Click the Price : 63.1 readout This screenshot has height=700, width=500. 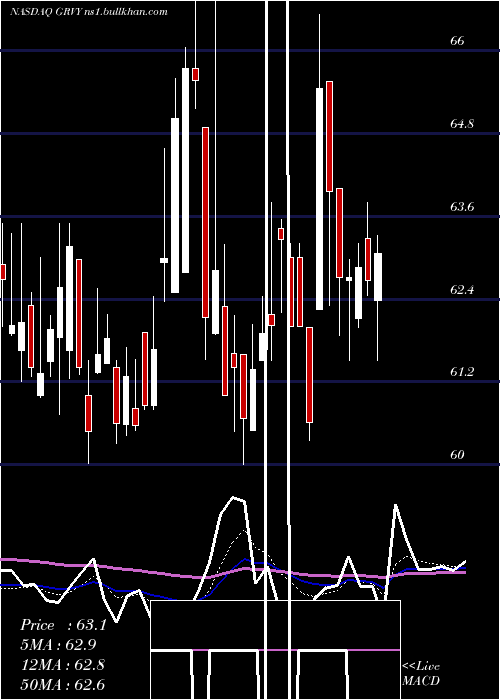63,625
